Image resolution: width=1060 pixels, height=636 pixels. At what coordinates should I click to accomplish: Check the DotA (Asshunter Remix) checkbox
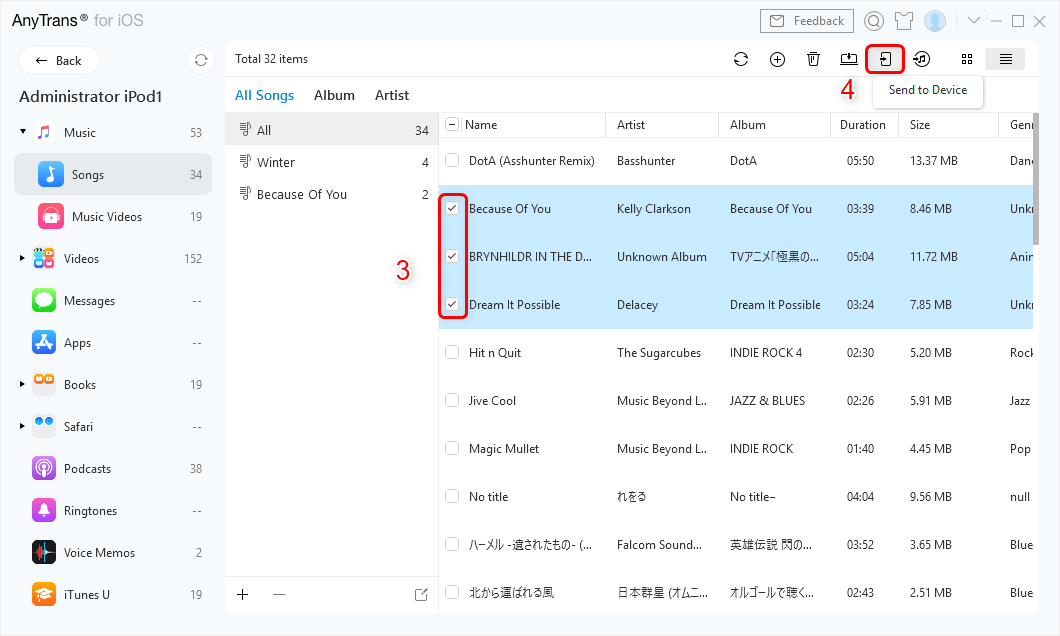452,160
